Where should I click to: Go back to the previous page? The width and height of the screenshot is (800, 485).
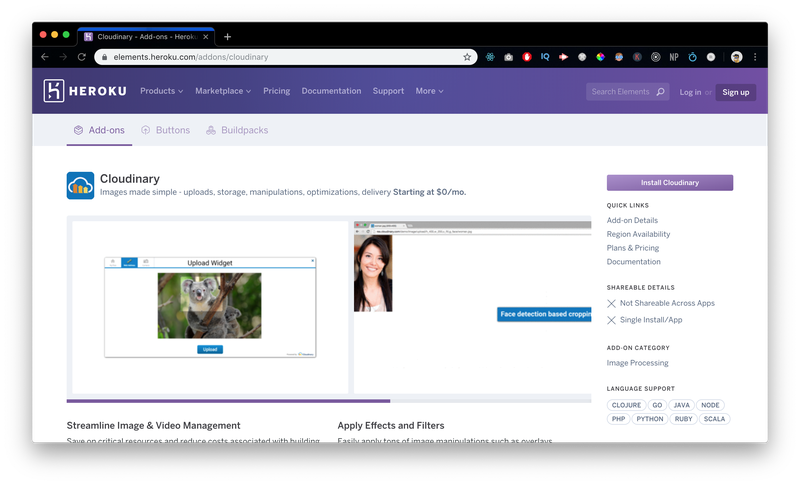[x=45, y=57]
